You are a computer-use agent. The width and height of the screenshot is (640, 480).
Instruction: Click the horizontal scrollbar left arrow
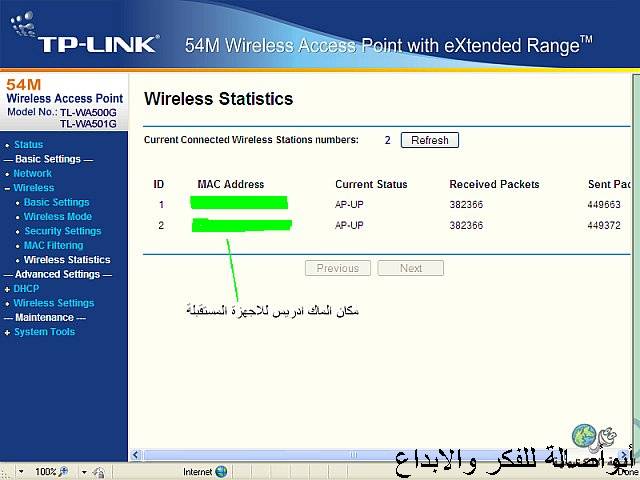[136, 455]
